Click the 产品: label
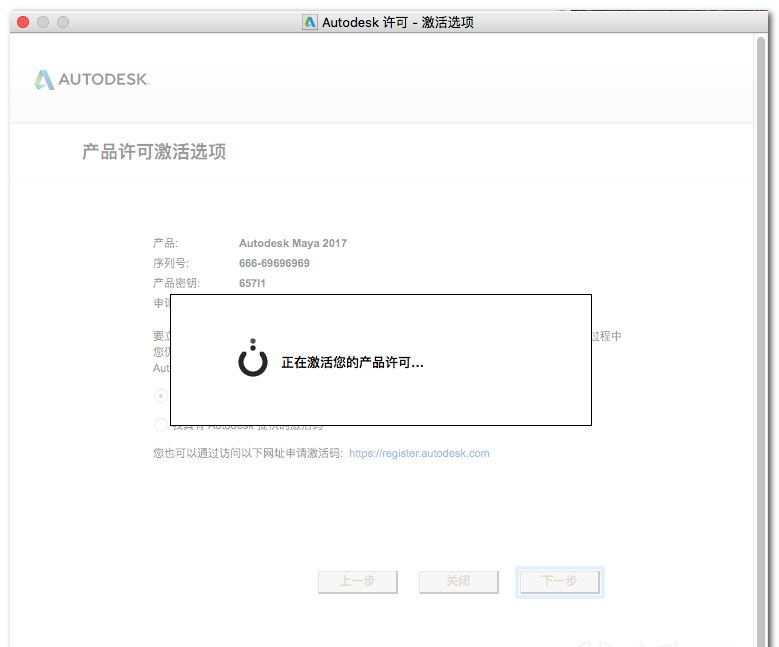This screenshot has width=779, height=647. 165,243
